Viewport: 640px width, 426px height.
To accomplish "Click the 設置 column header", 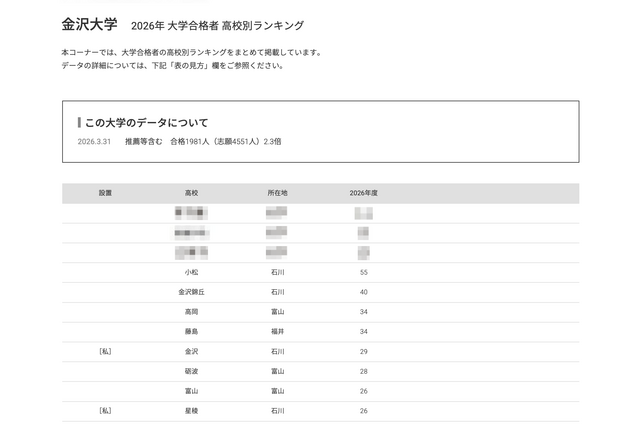I will [x=105, y=193].
